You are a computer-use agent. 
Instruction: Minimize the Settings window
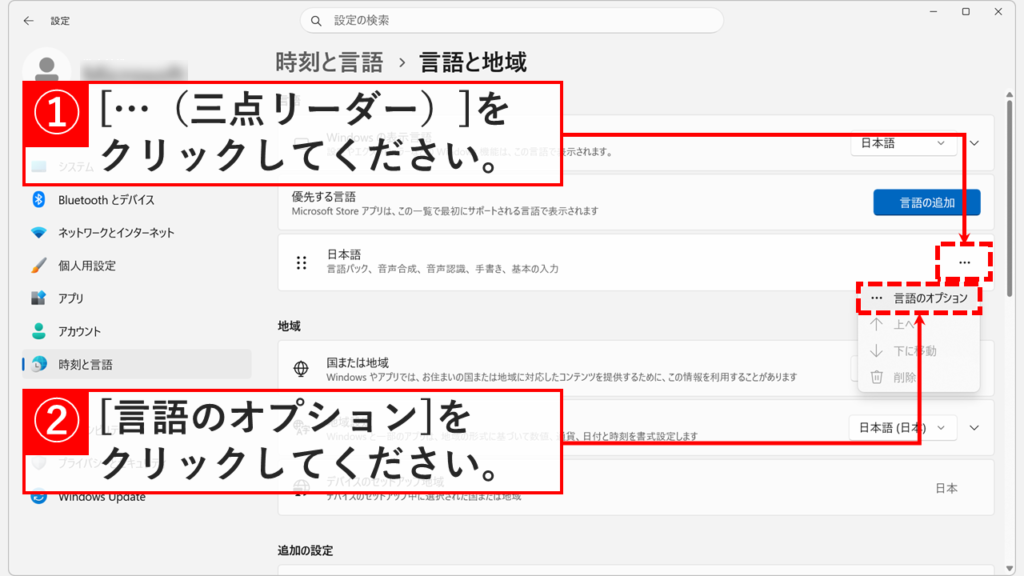tap(933, 12)
